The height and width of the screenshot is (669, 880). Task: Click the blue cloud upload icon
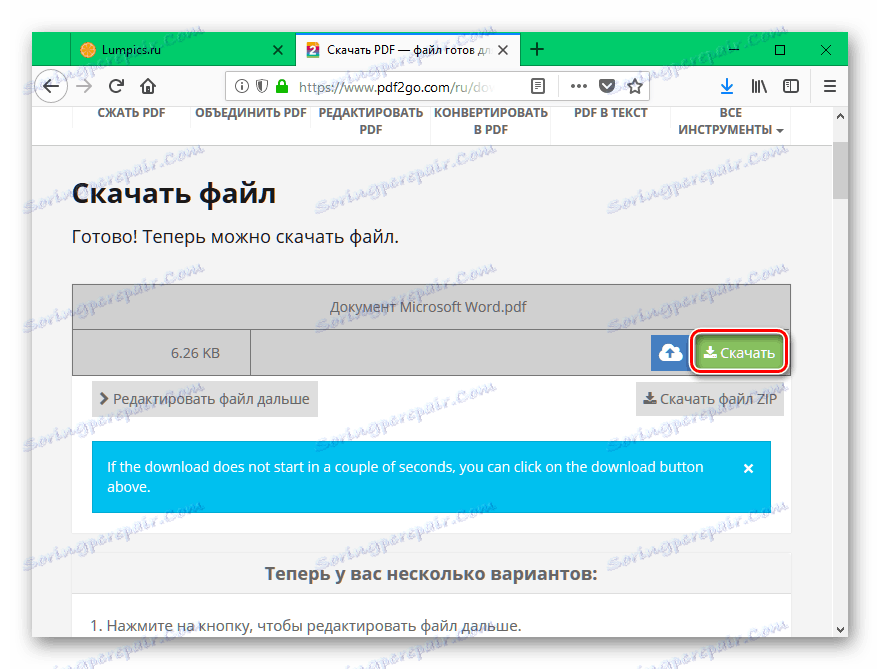click(672, 352)
